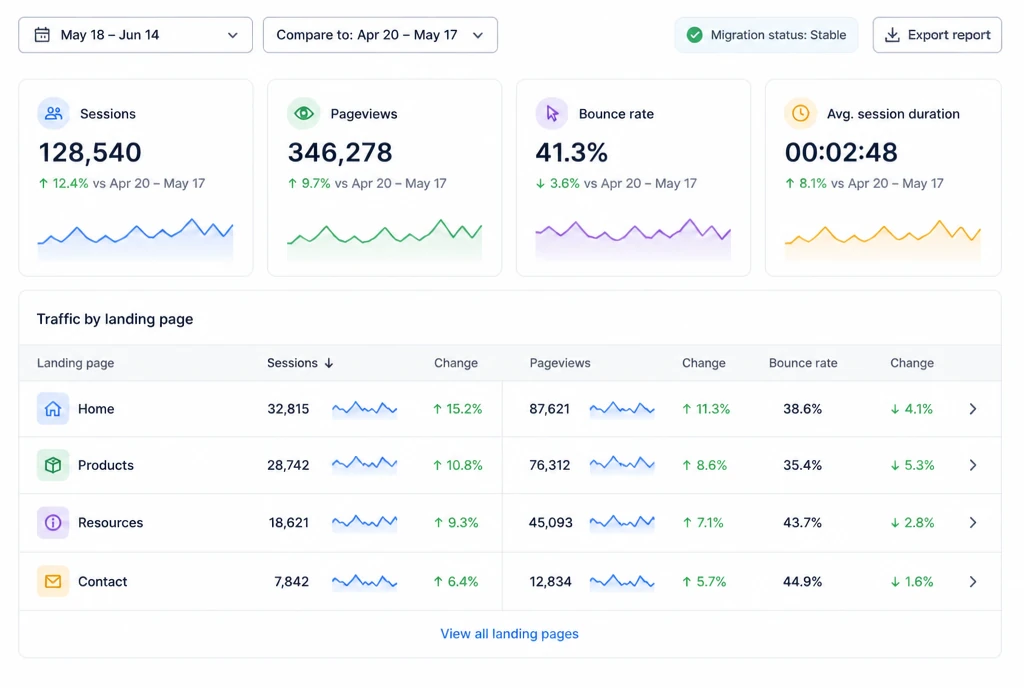The width and height of the screenshot is (1024, 688).
Task: Click the Bounce rate column header
Action: coord(803,363)
